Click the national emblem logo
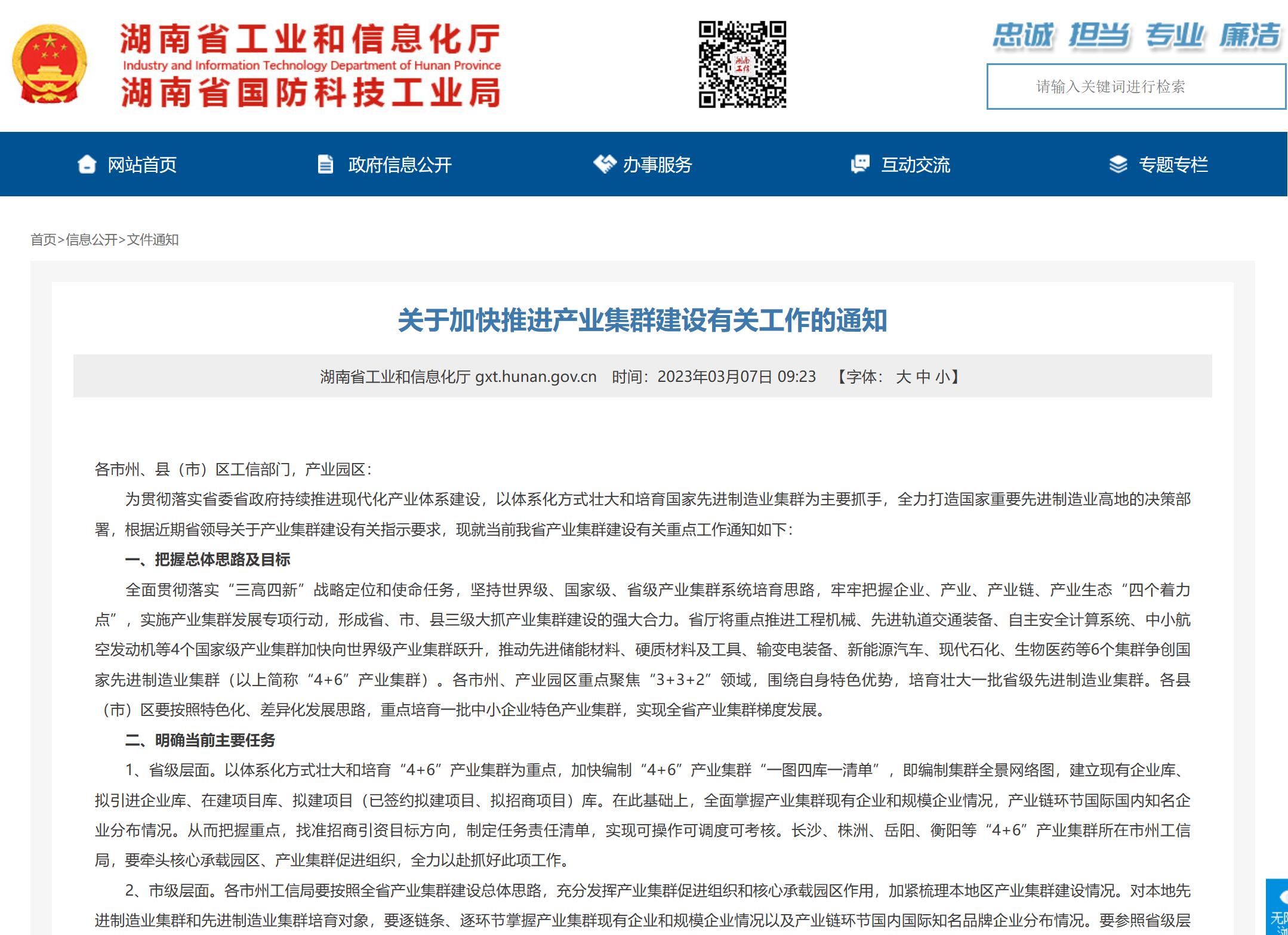 (50, 65)
